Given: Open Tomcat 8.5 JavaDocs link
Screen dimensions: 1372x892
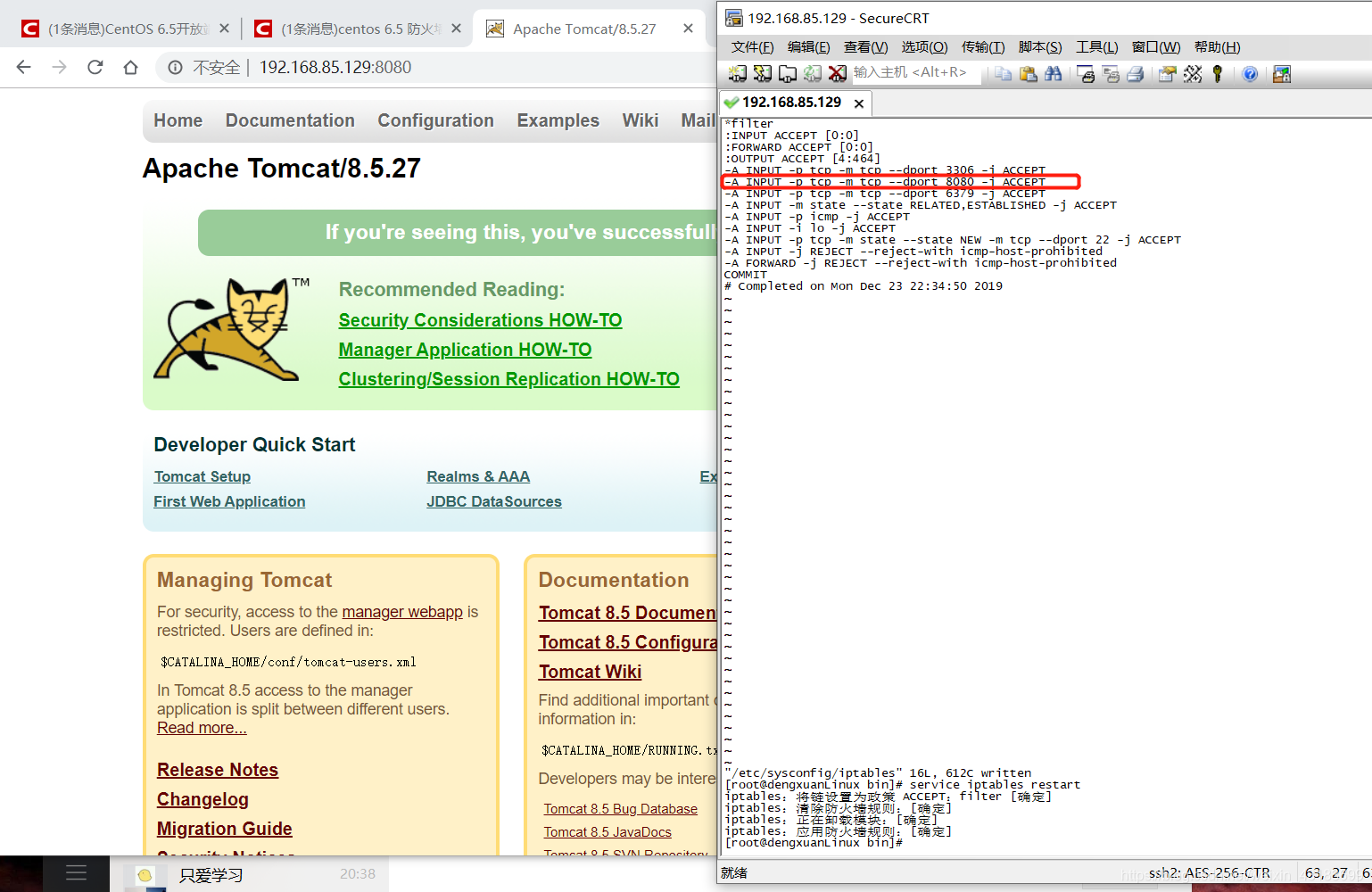Looking at the screenshot, I should pos(607,832).
